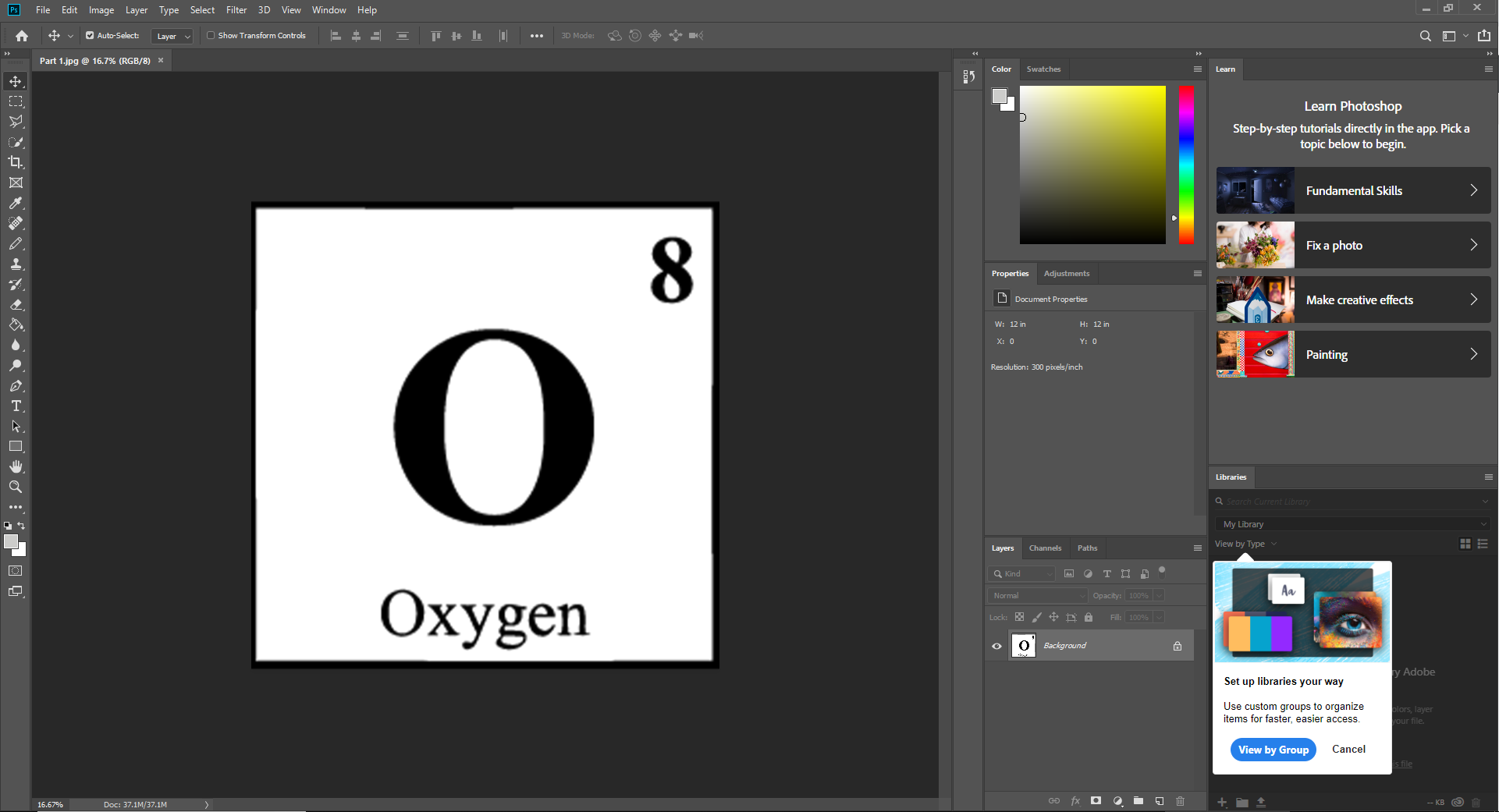Select the Hand tool
The height and width of the screenshot is (812, 1499).
point(16,466)
